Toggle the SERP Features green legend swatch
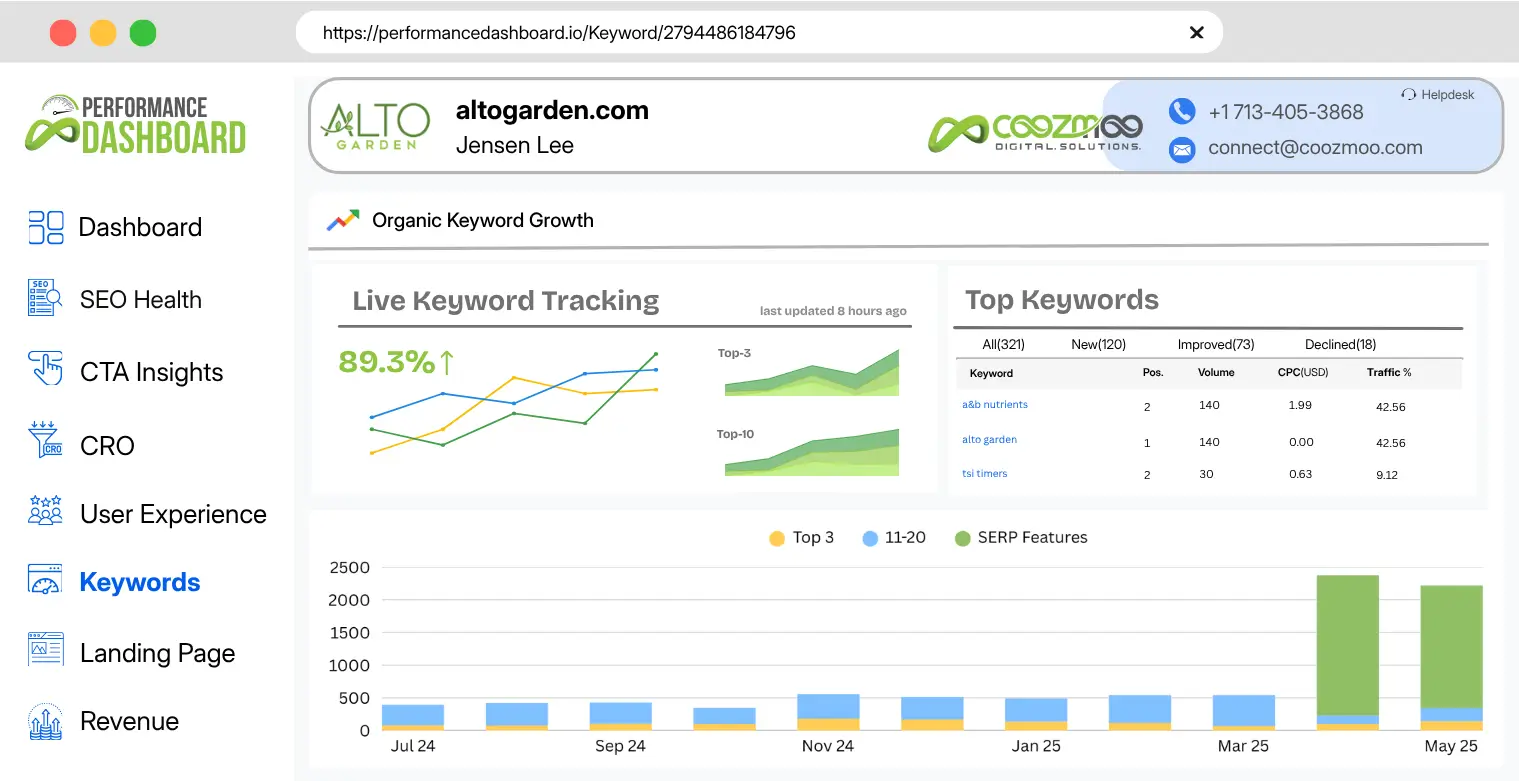The image size is (1519, 781). tap(962, 538)
